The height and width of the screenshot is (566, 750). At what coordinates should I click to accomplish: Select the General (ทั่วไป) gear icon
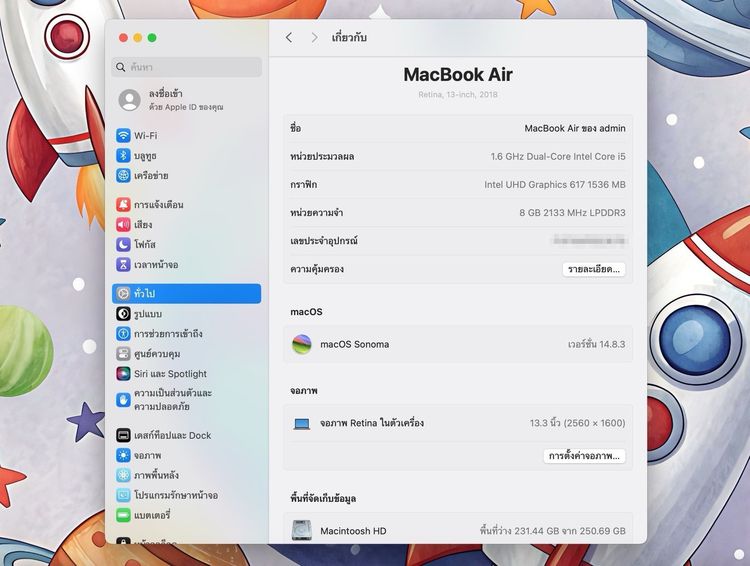(x=123, y=293)
